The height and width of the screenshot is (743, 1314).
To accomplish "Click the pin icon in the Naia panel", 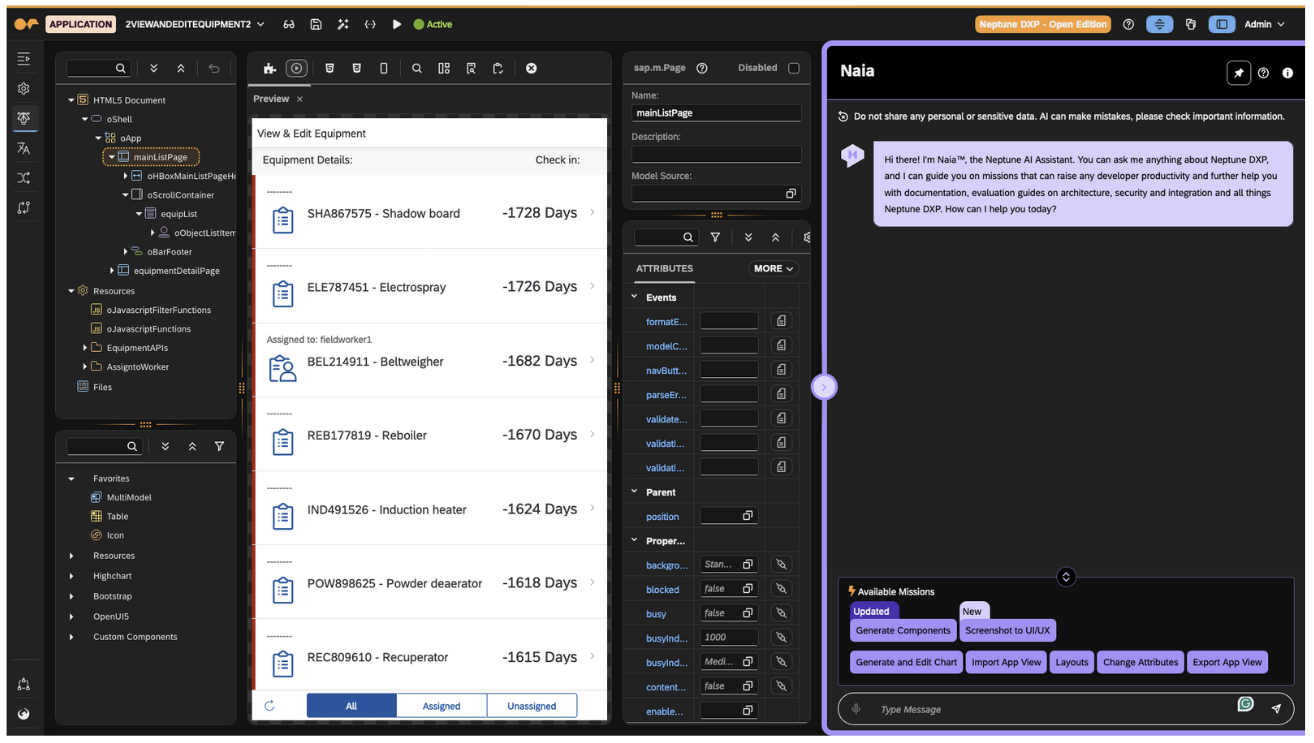I will (x=1238, y=73).
